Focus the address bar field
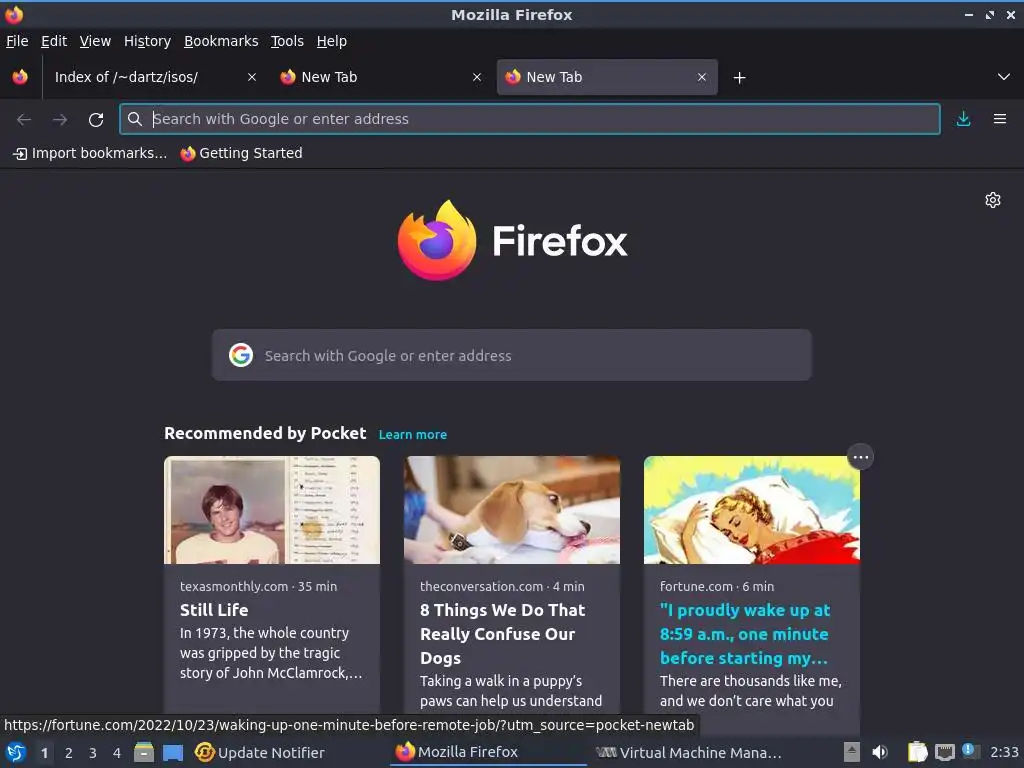1024x768 pixels. (530, 119)
